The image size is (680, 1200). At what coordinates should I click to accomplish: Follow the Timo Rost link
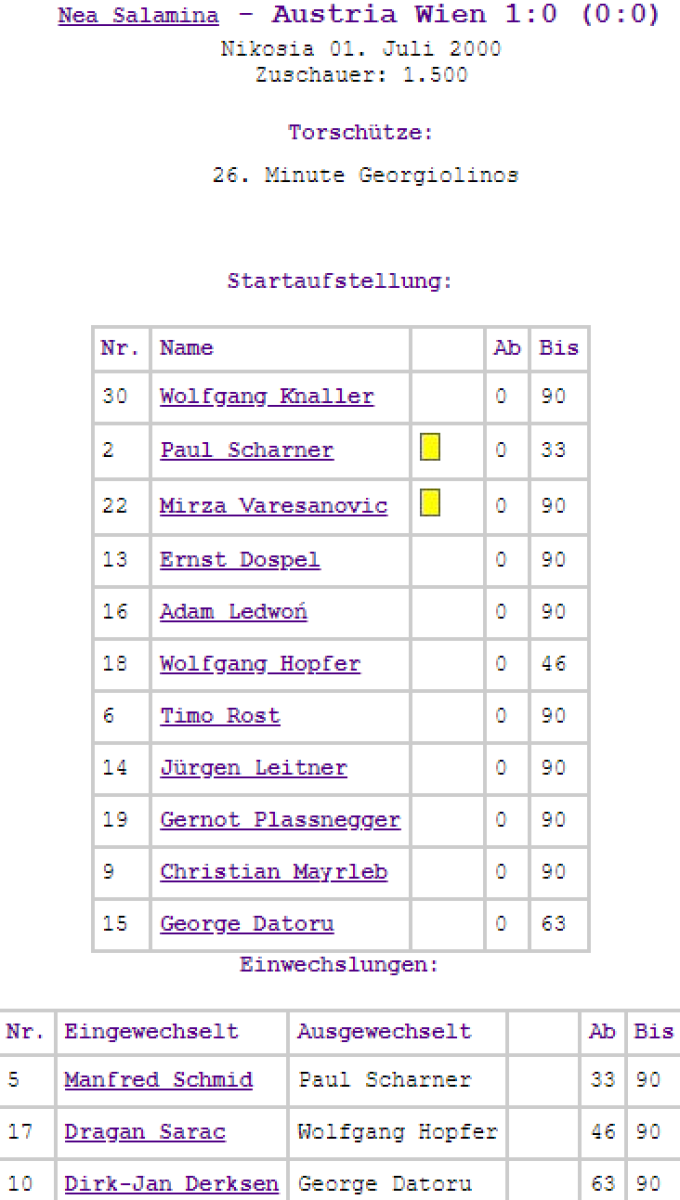pos(220,716)
